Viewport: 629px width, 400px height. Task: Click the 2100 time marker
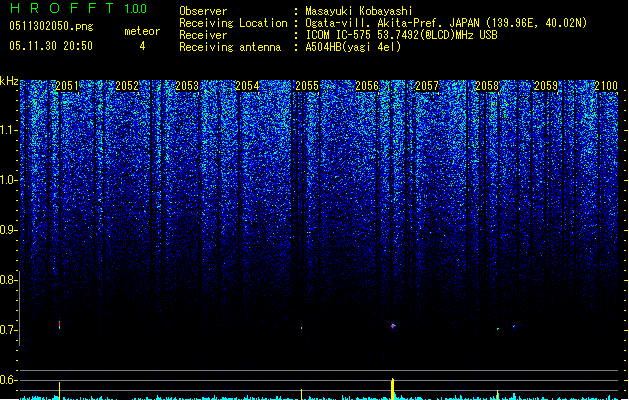606,86
